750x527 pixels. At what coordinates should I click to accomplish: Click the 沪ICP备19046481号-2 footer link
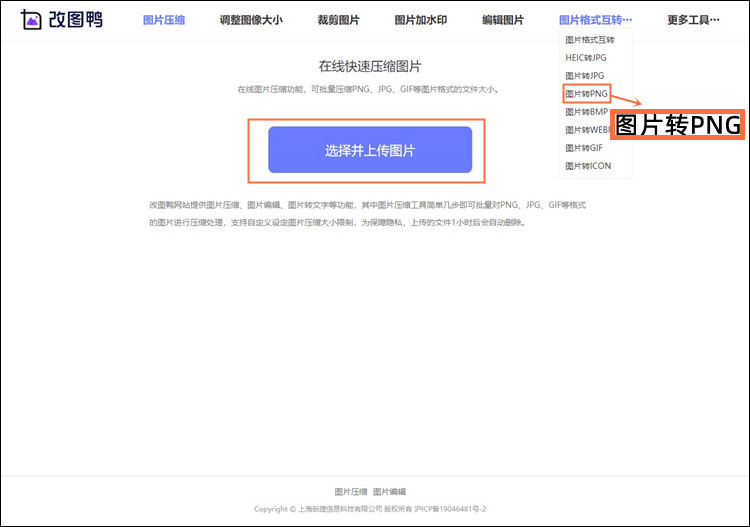pyautogui.click(x=450, y=509)
